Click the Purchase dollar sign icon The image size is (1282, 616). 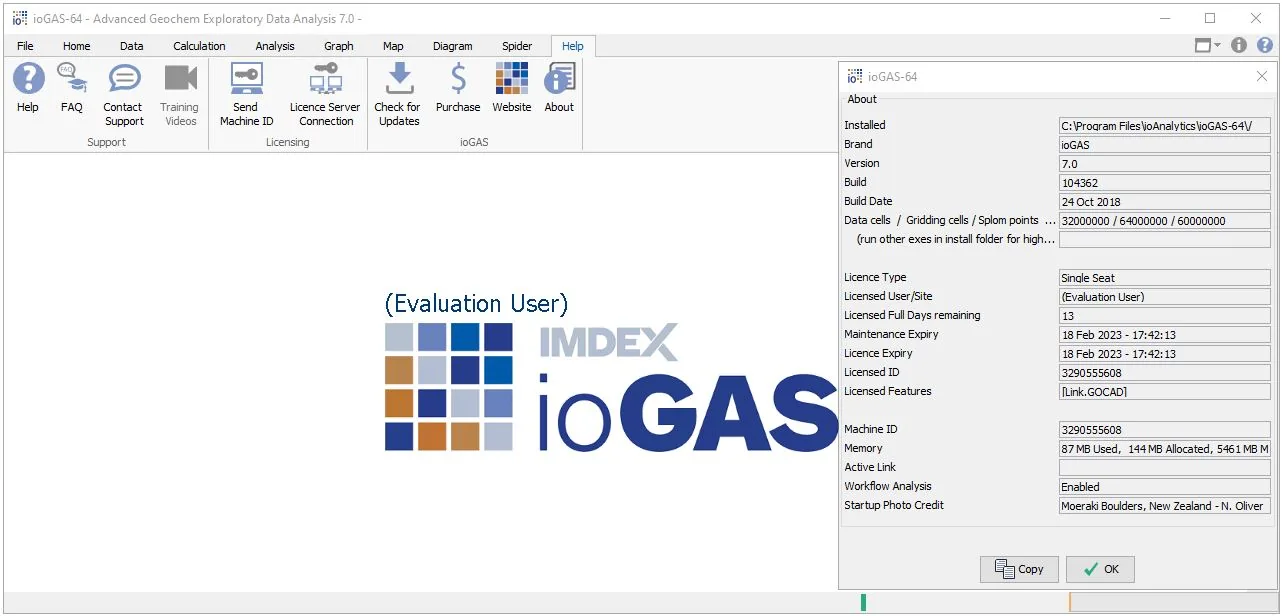[458, 78]
